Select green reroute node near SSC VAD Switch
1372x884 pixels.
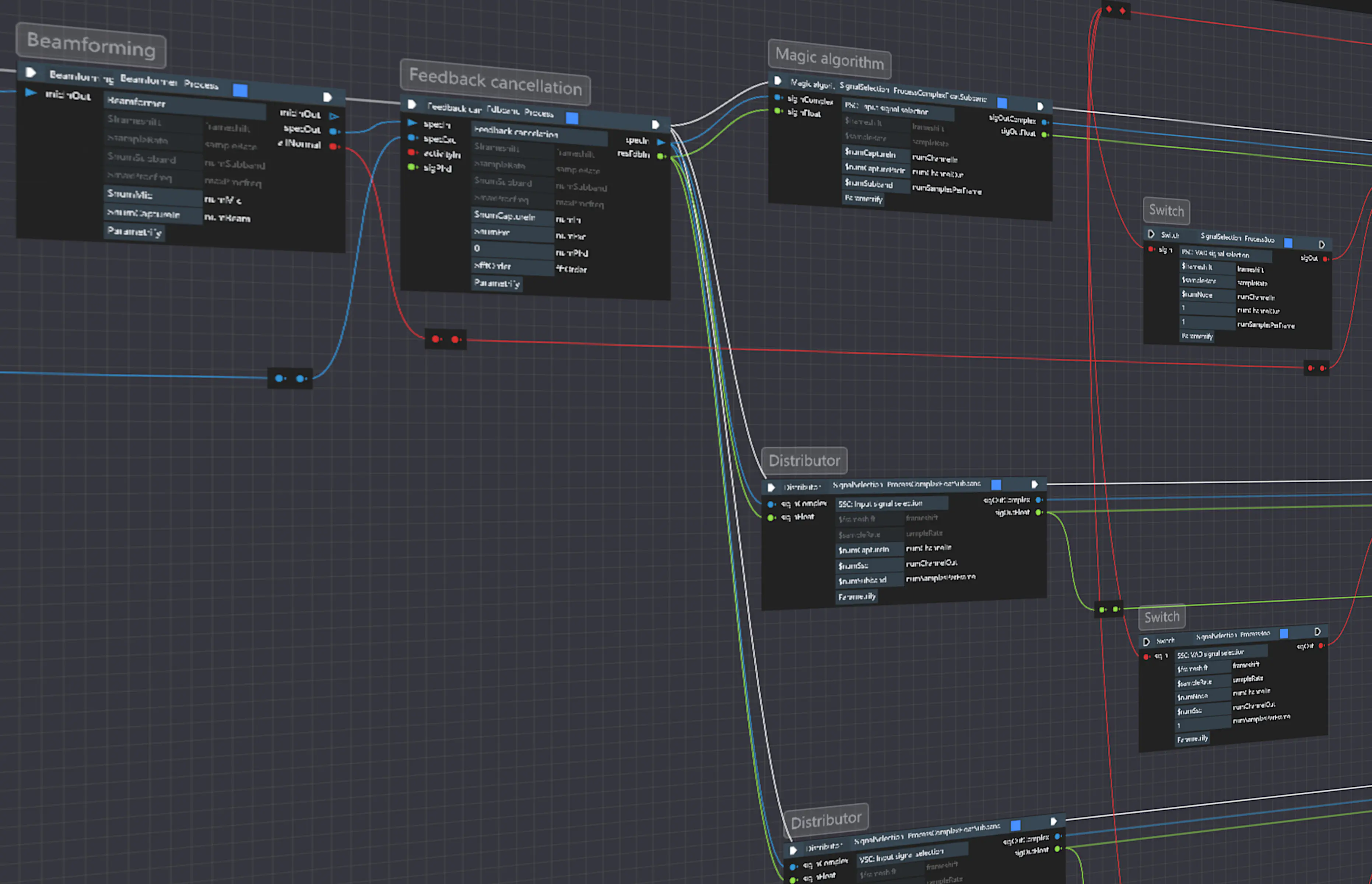coord(1109,609)
